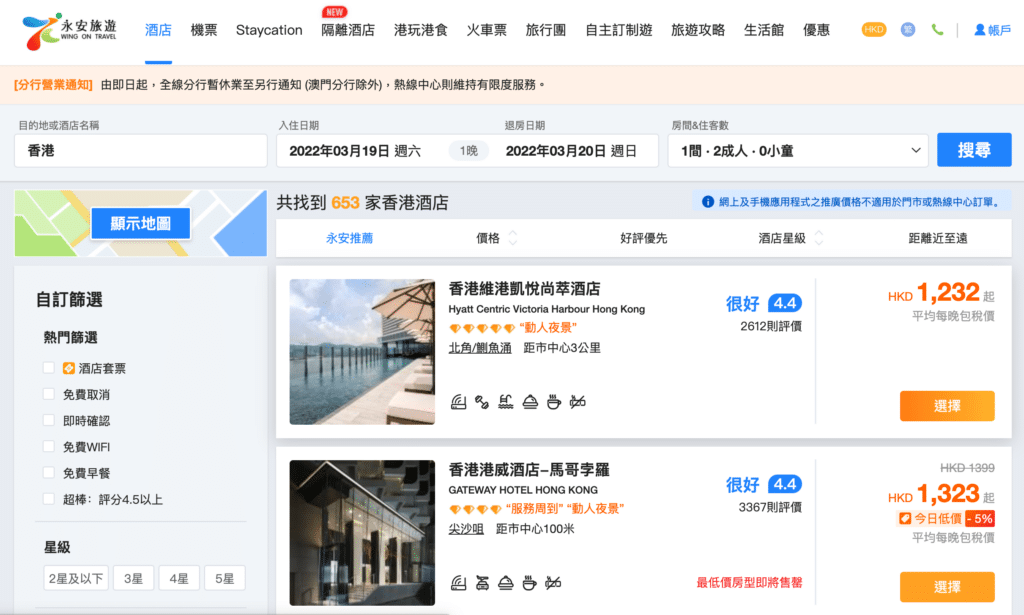Toggle the 2星及以下 star filter

[76, 578]
